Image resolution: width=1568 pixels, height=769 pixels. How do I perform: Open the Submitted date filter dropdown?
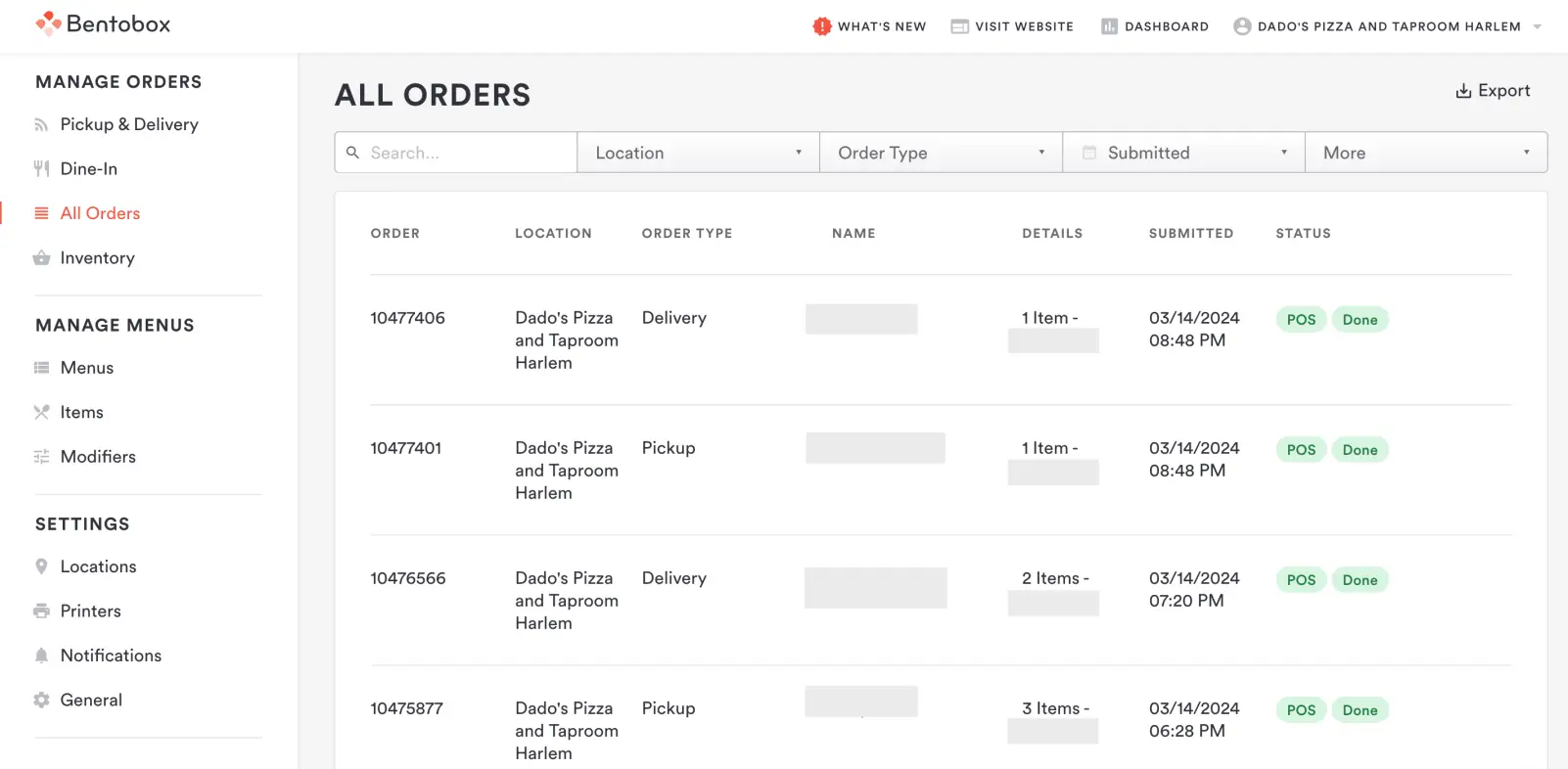pos(1183,153)
